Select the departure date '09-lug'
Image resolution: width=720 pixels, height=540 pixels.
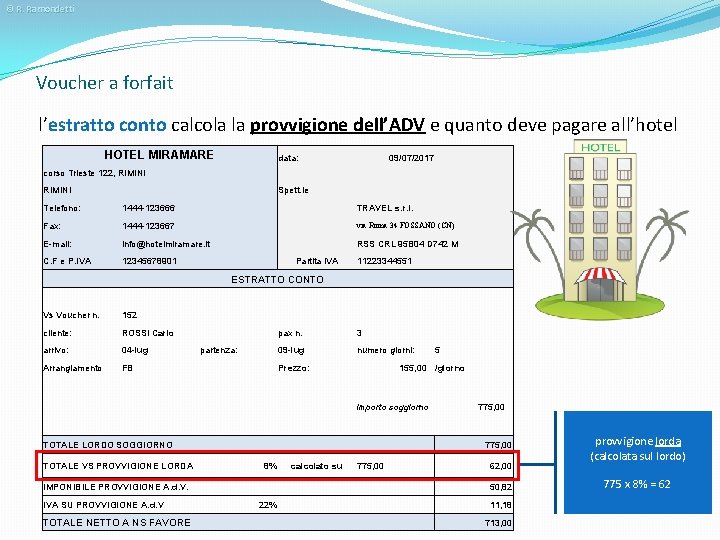(x=291, y=350)
